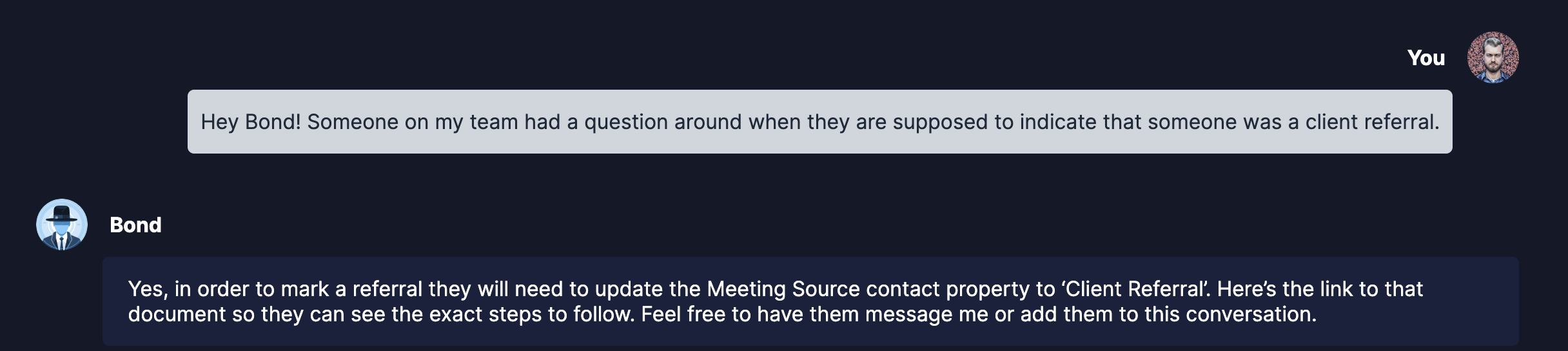Click the "Hey Bond!" greeting text
This screenshot has height=351, width=1568.
[251, 122]
